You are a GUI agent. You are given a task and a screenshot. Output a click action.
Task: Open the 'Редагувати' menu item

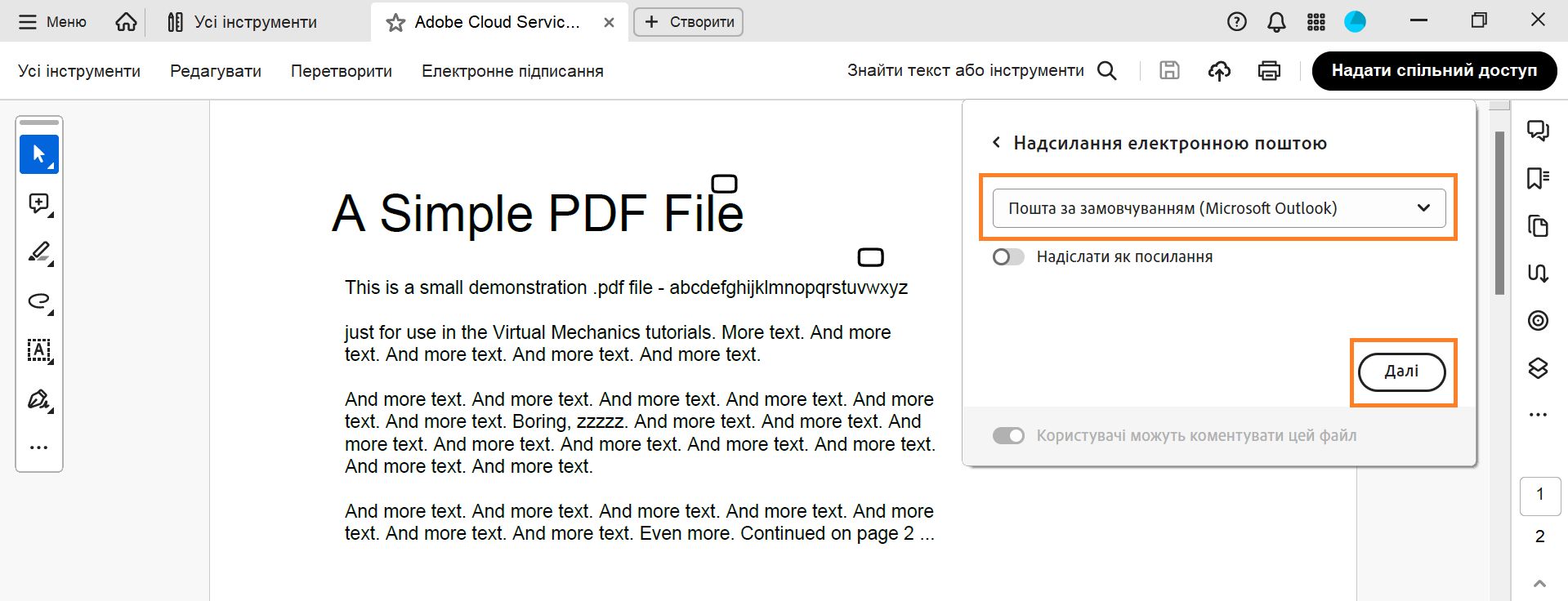coord(216,71)
